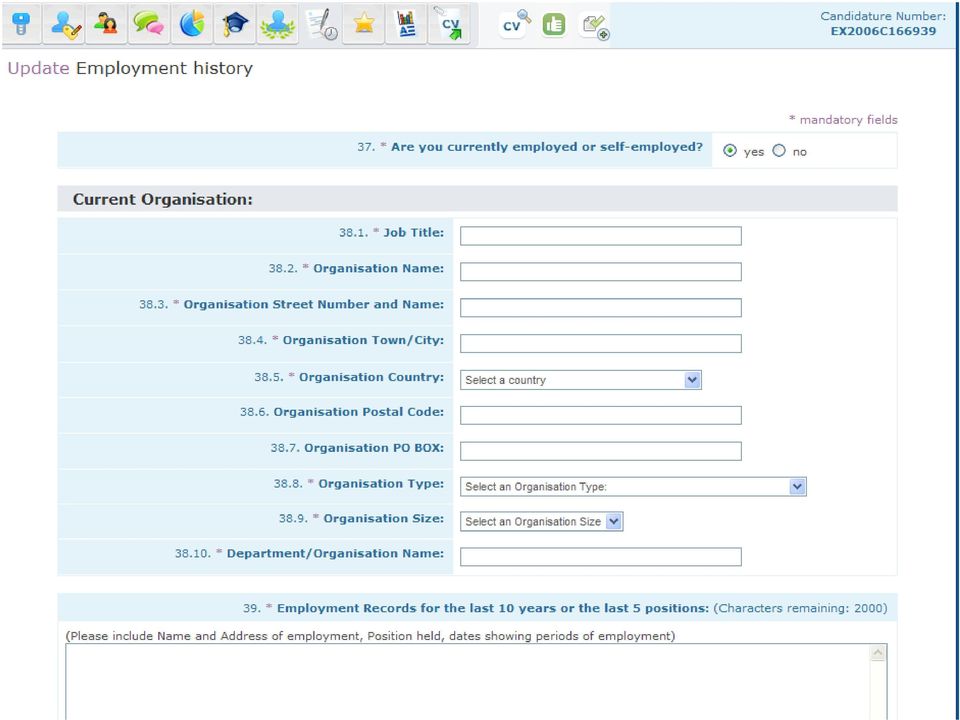Click the two people icon in the toolbar
The height and width of the screenshot is (720, 960).
[107, 24]
